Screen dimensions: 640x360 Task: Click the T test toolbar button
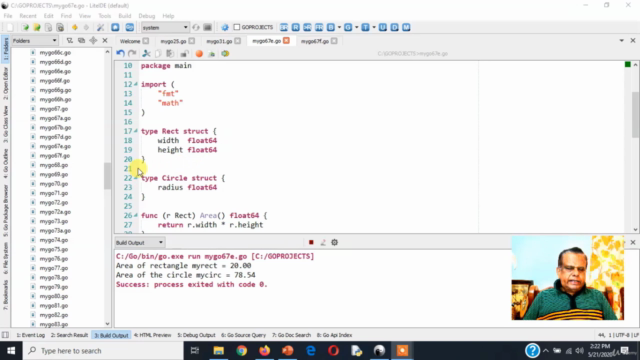point(365,27)
